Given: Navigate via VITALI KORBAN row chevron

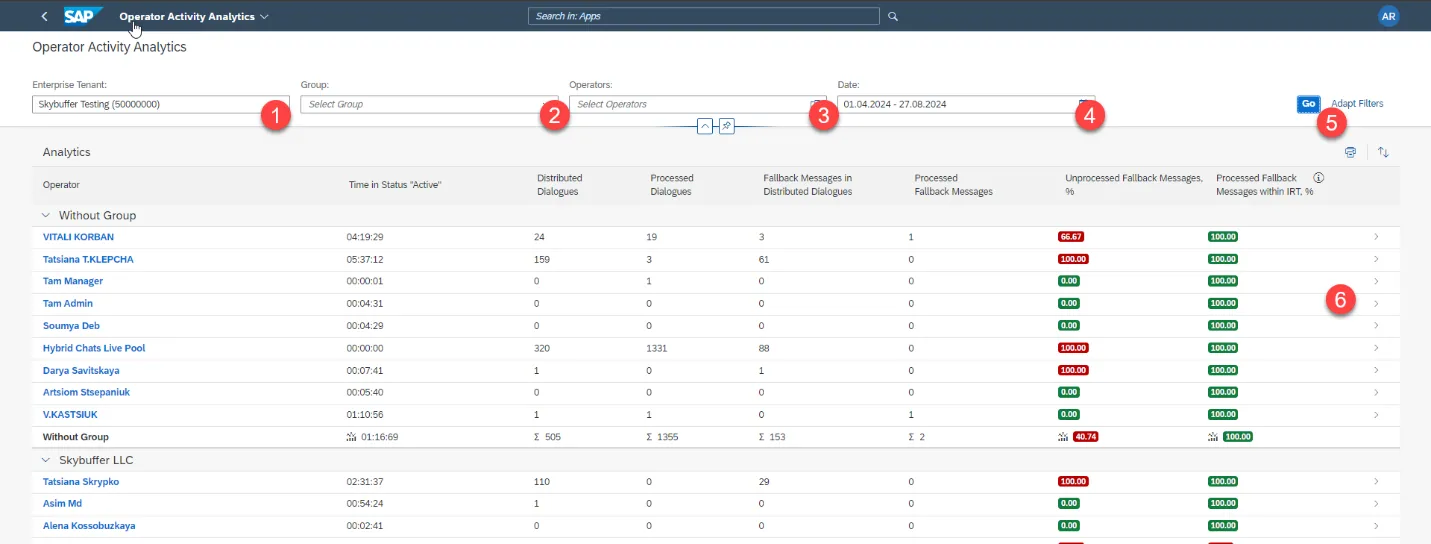Looking at the screenshot, I should (1376, 237).
